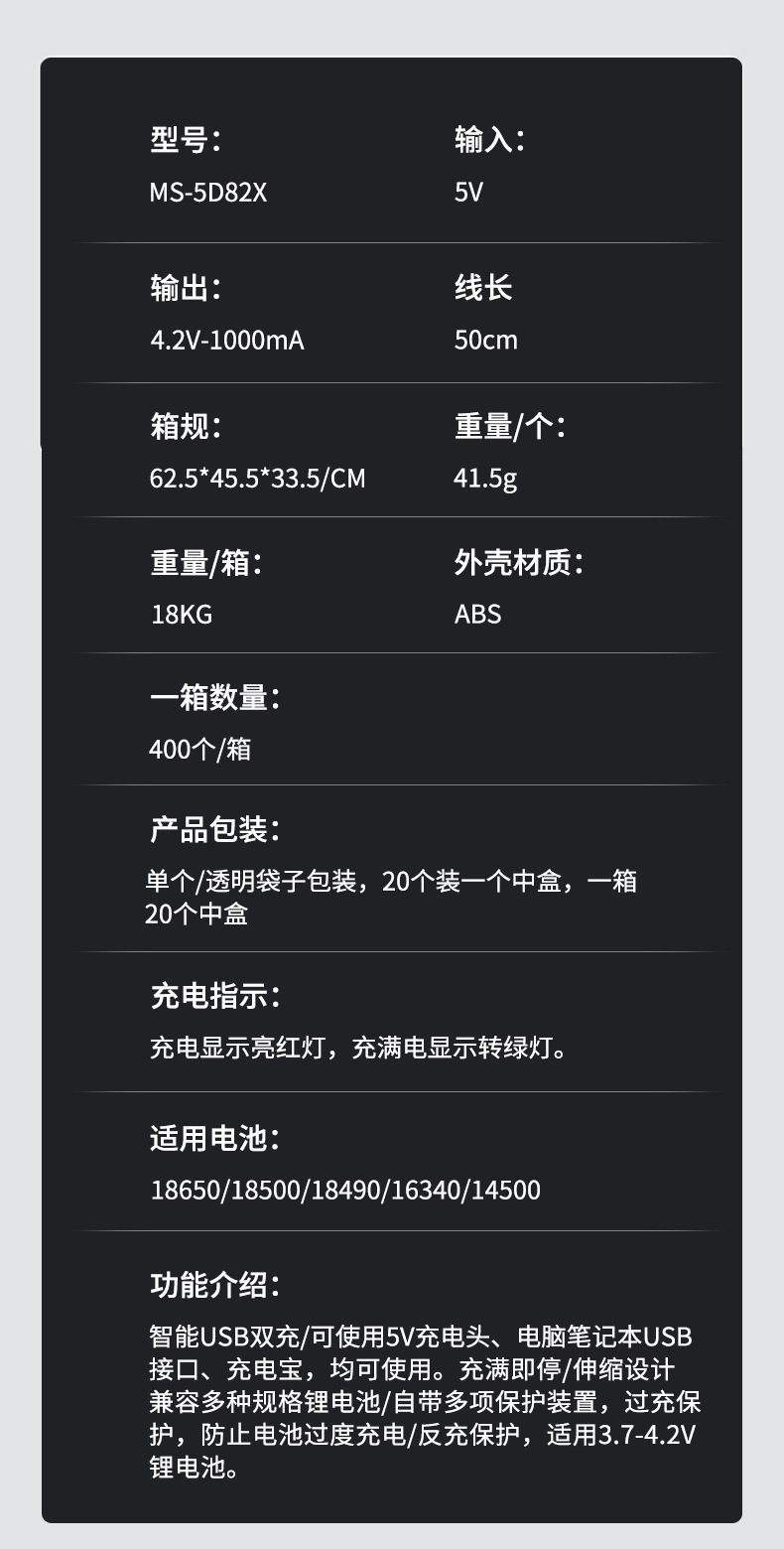Click the 充电指示 heading
The width and height of the screenshot is (784, 1549).
tap(214, 995)
